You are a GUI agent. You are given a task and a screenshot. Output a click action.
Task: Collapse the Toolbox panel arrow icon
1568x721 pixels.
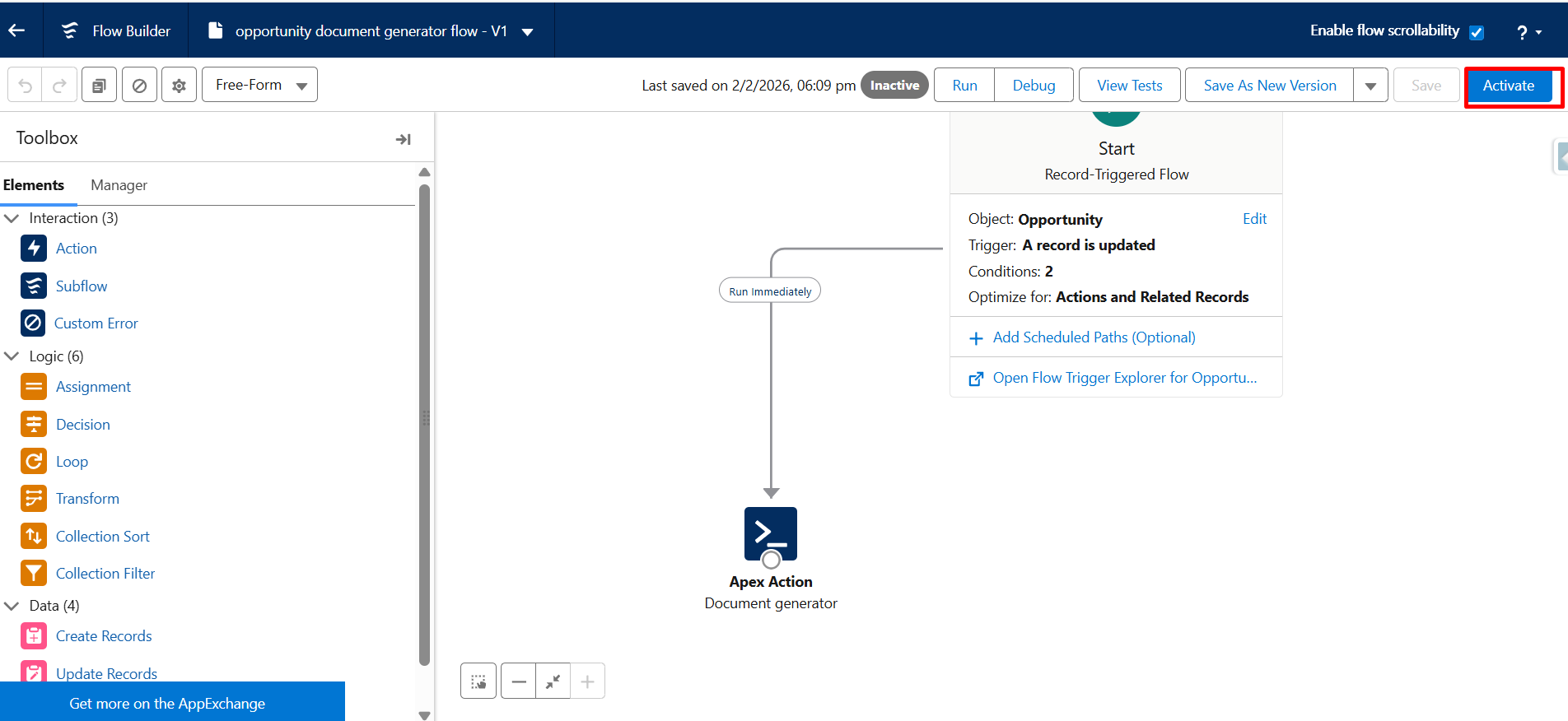click(x=403, y=139)
